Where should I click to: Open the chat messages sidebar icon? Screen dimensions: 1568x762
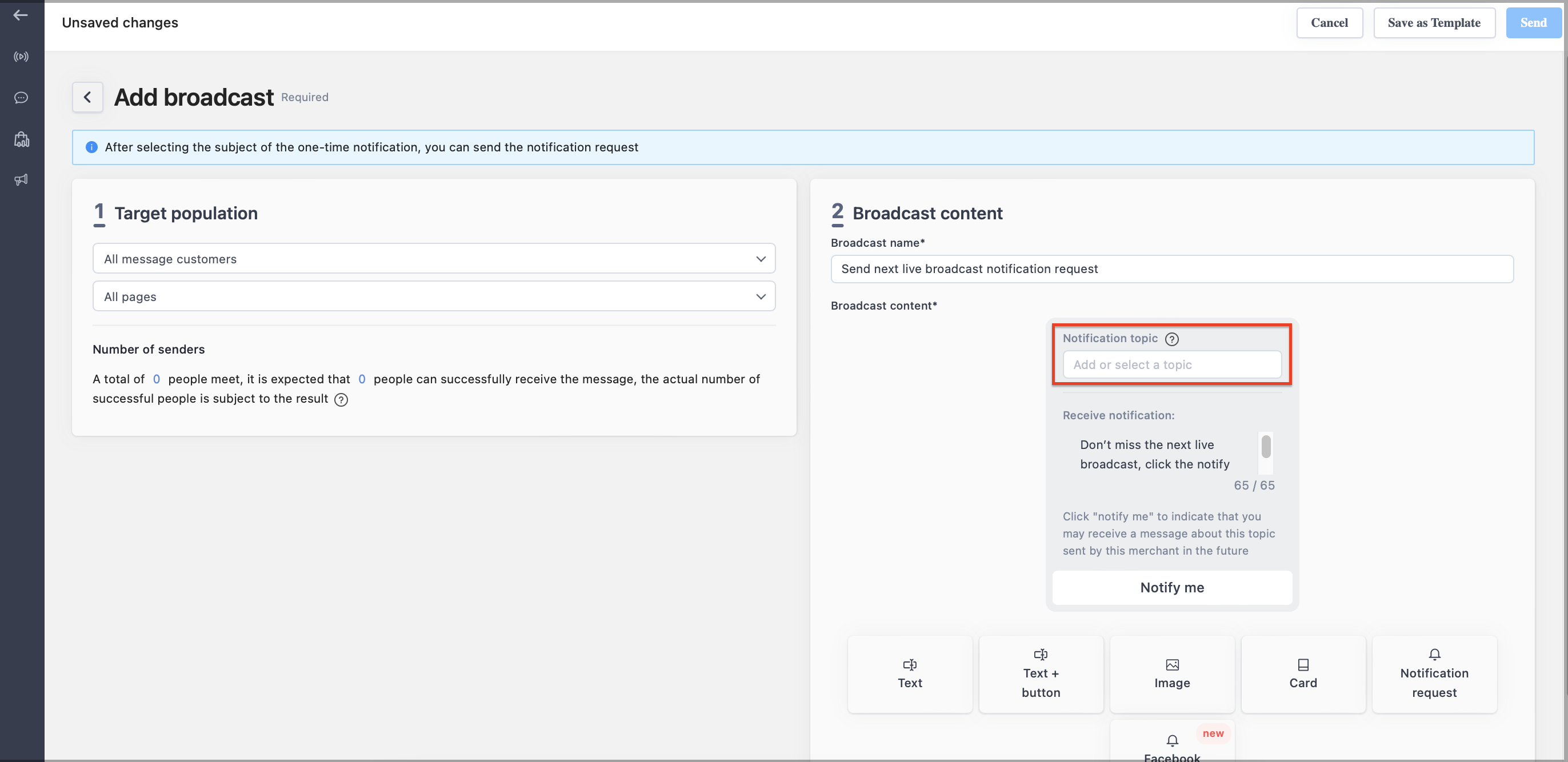(21, 98)
